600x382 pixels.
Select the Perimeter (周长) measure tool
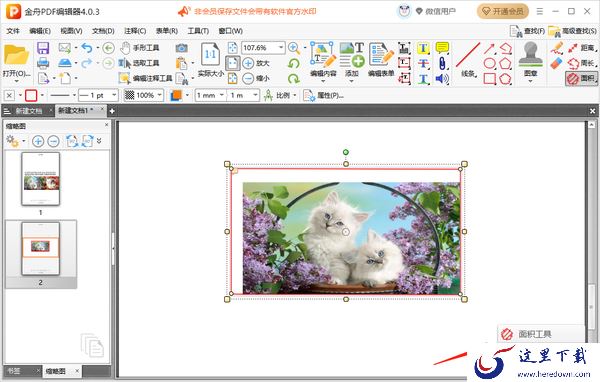(x=582, y=63)
